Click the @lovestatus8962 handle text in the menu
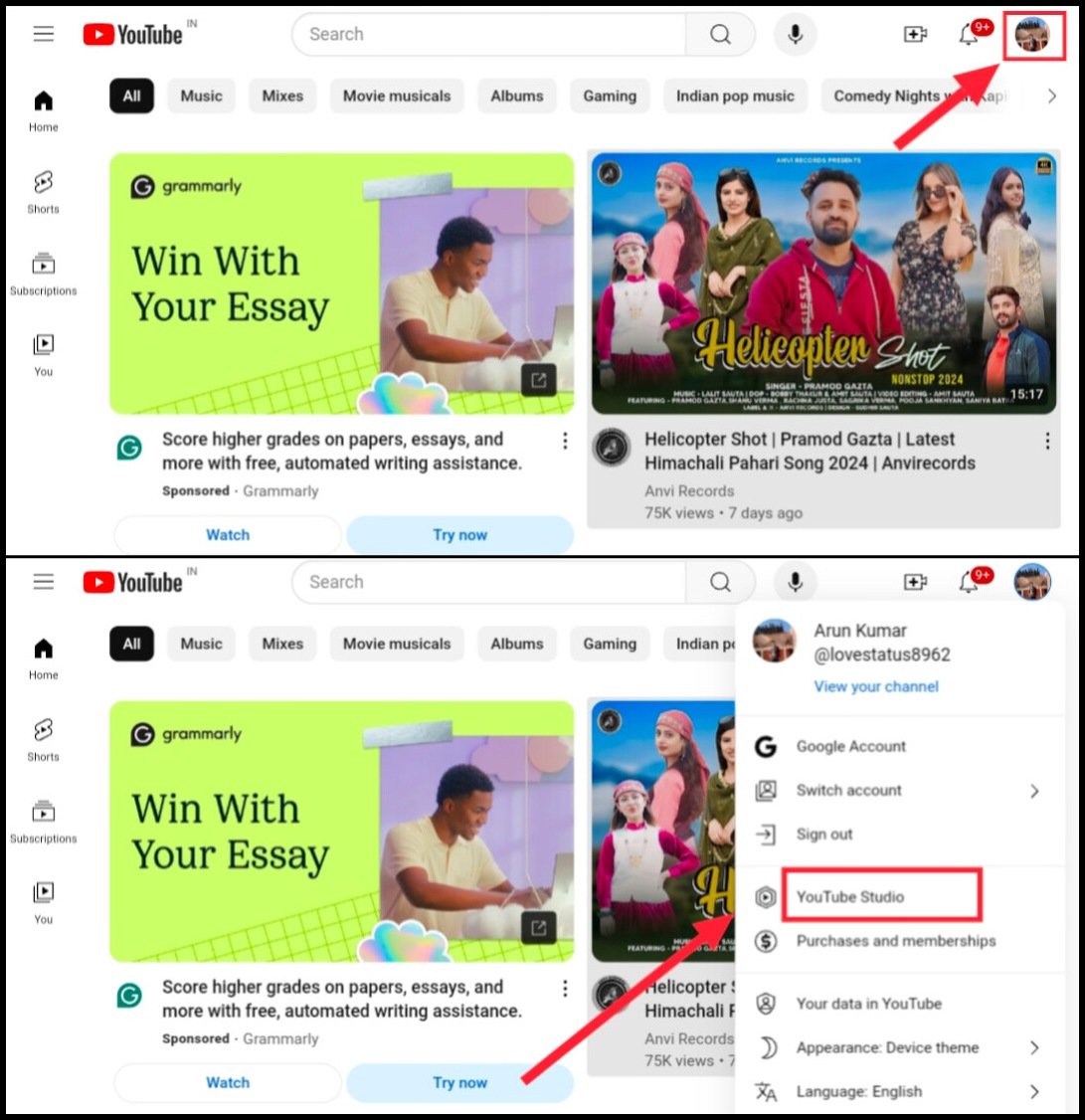Viewport: 1085px width, 1120px height. (x=882, y=654)
